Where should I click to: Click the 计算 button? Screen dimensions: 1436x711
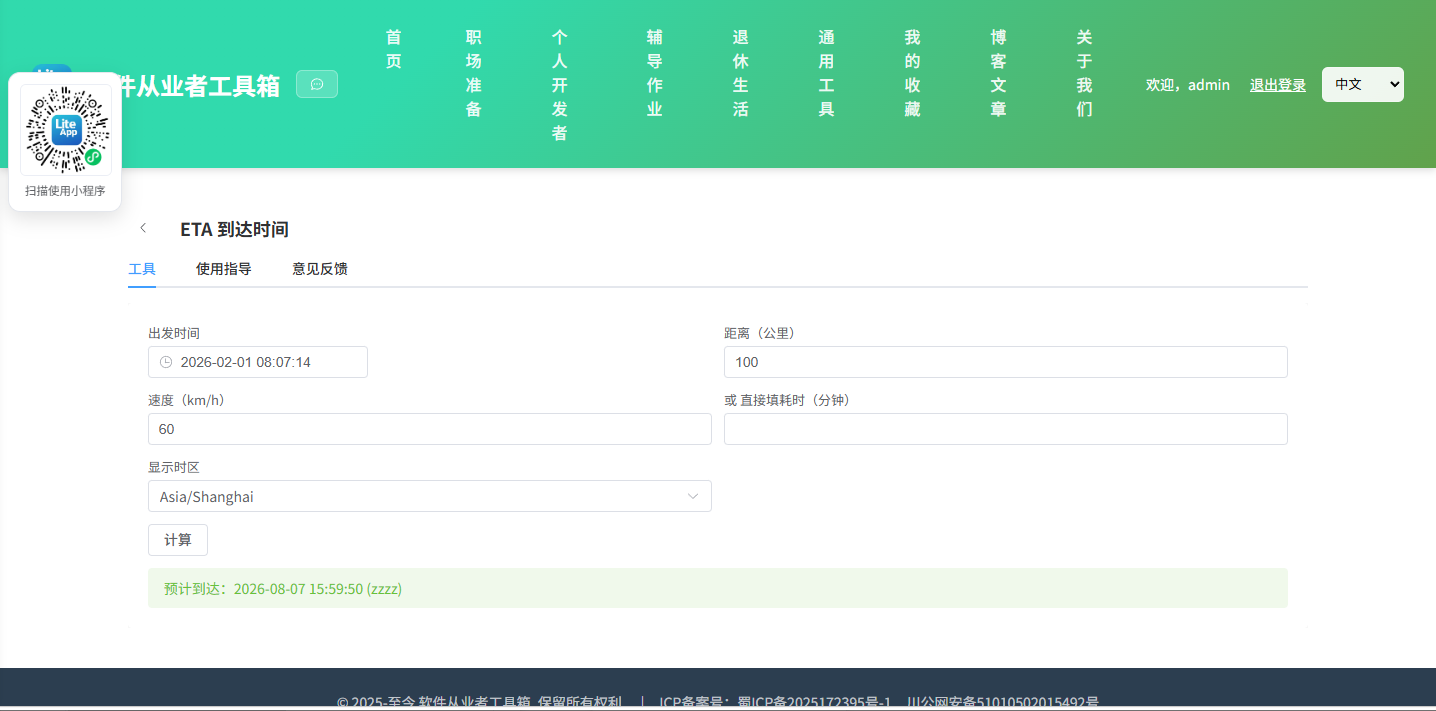point(178,540)
